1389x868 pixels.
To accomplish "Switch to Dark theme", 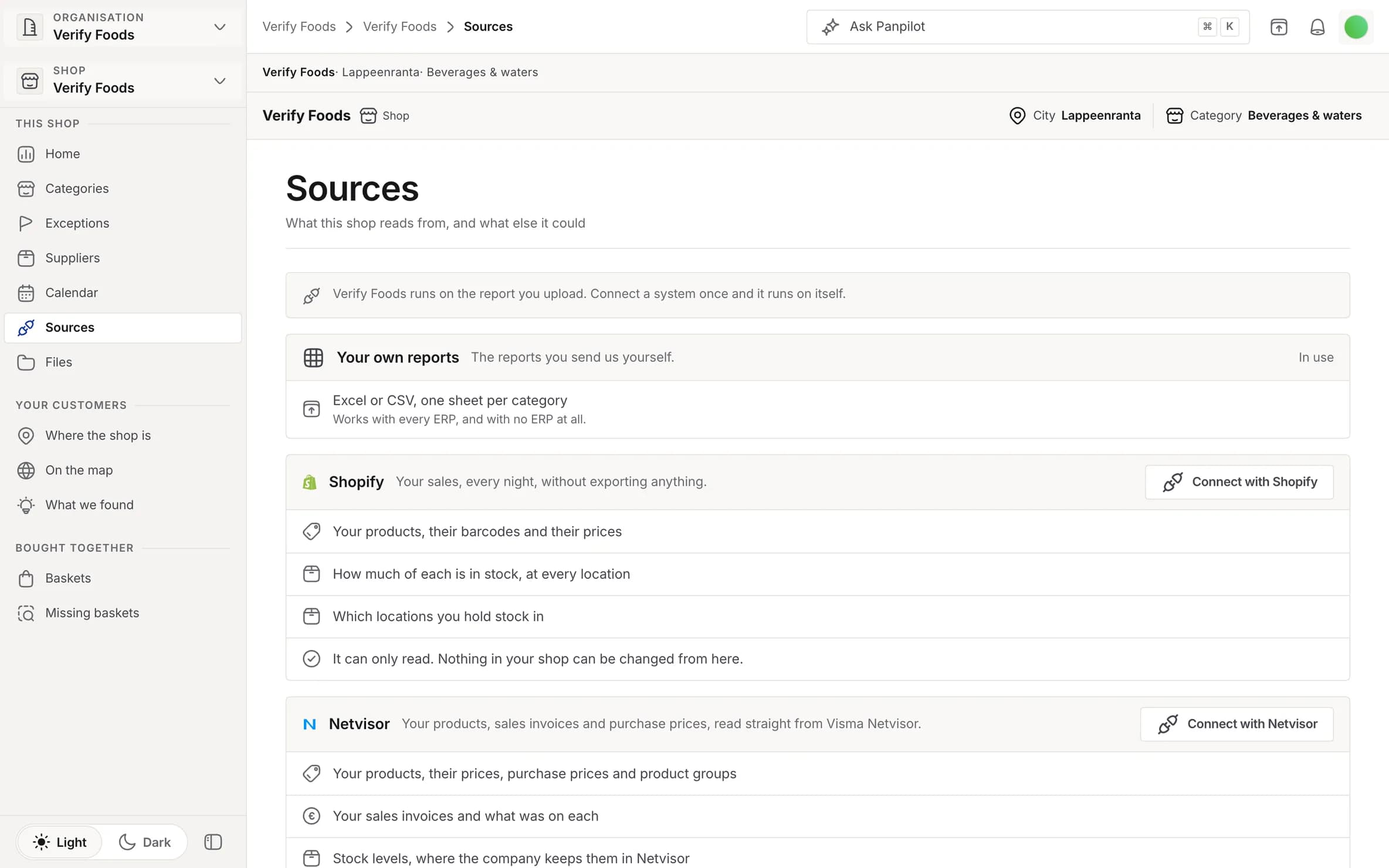I will point(145,842).
